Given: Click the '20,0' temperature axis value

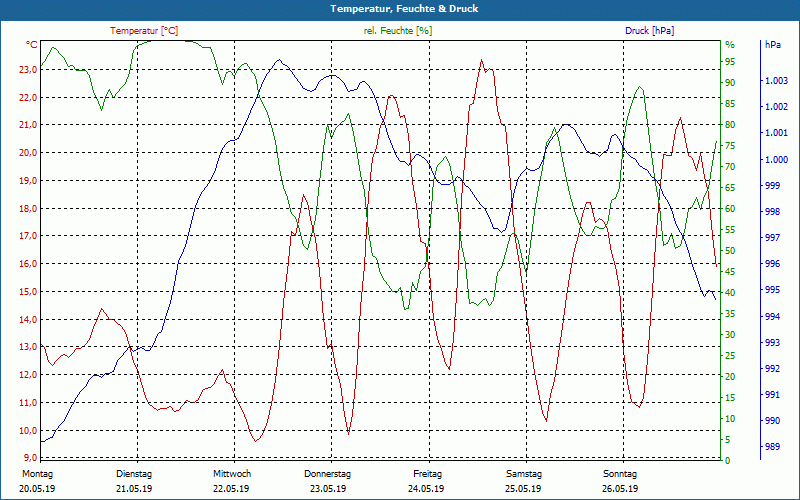Looking at the screenshot, I should click(x=28, y=153).
